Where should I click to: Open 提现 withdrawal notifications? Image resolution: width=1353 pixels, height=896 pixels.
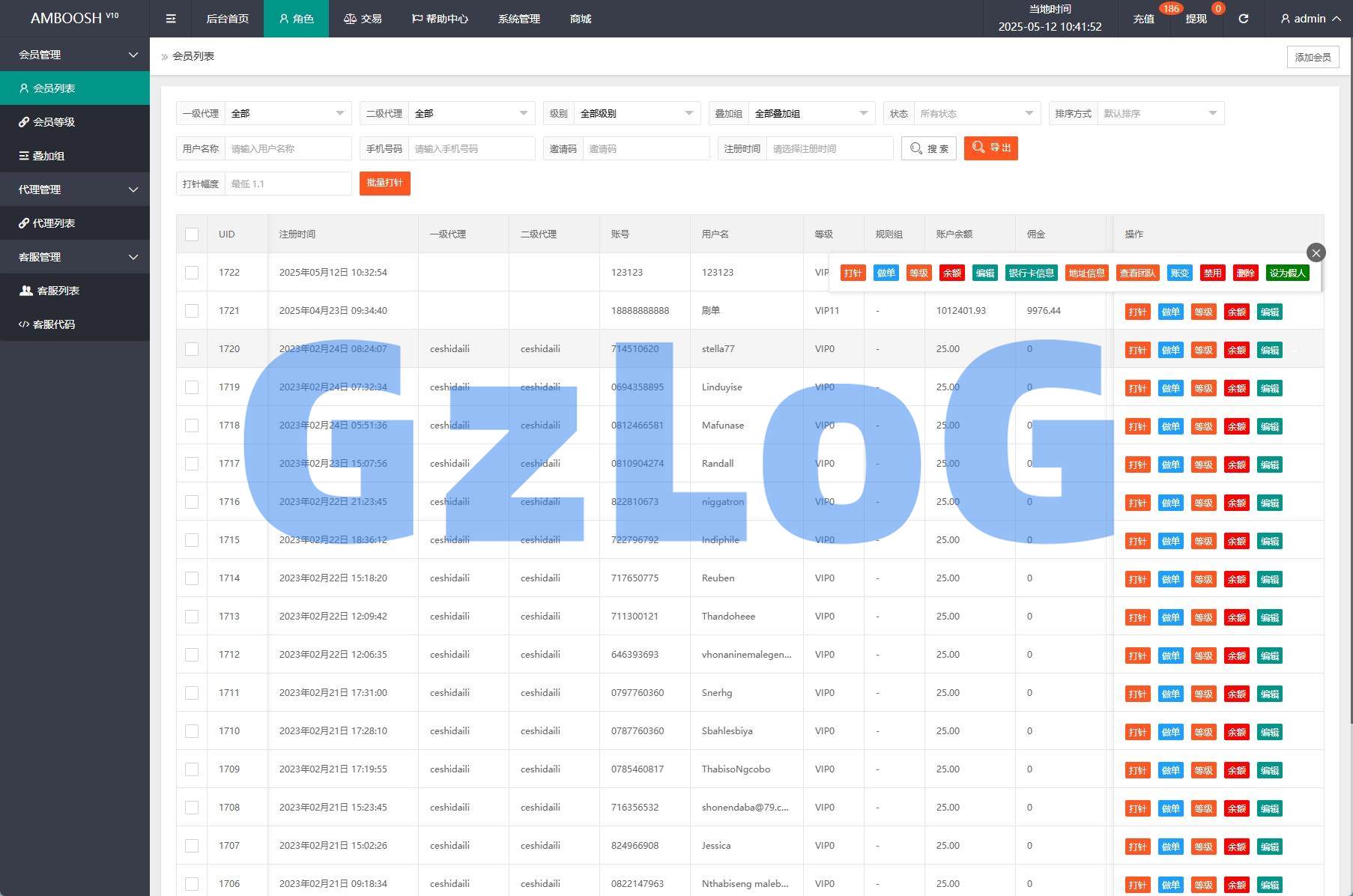[x=1196, y=19]
